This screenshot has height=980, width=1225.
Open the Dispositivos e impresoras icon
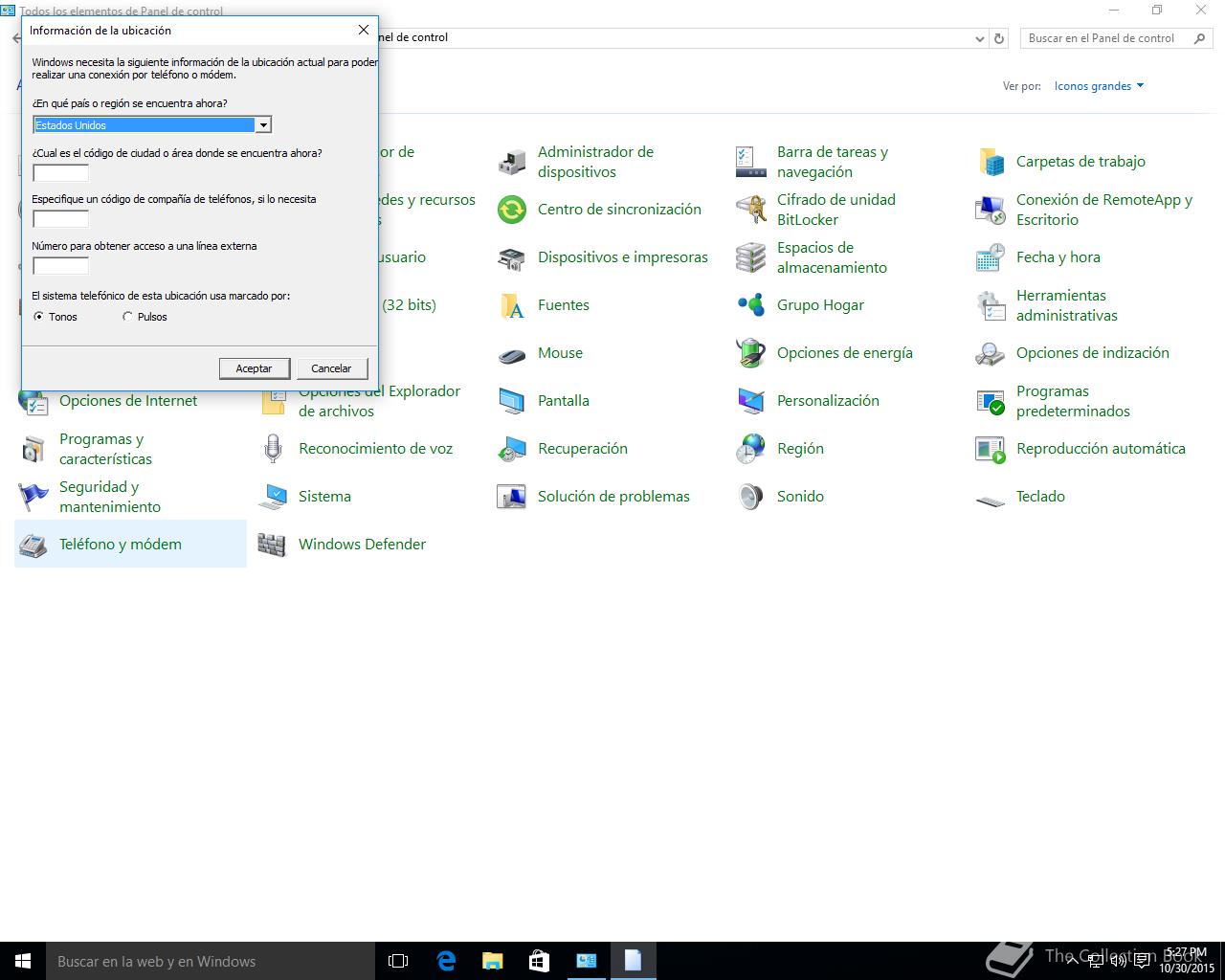[512, 257]
